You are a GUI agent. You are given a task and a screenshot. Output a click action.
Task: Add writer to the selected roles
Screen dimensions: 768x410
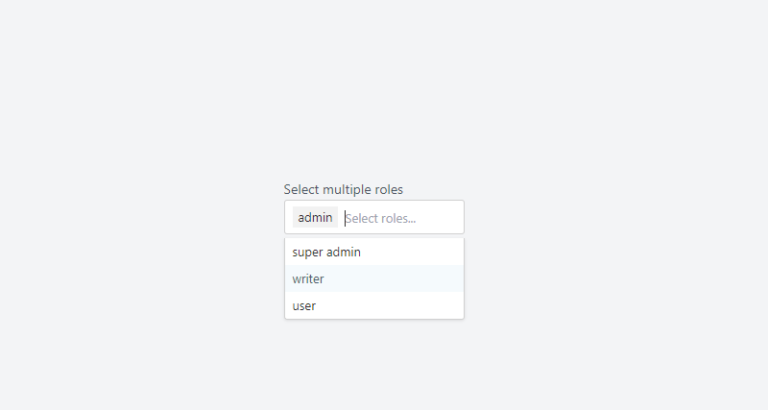[x=374, y=279]
